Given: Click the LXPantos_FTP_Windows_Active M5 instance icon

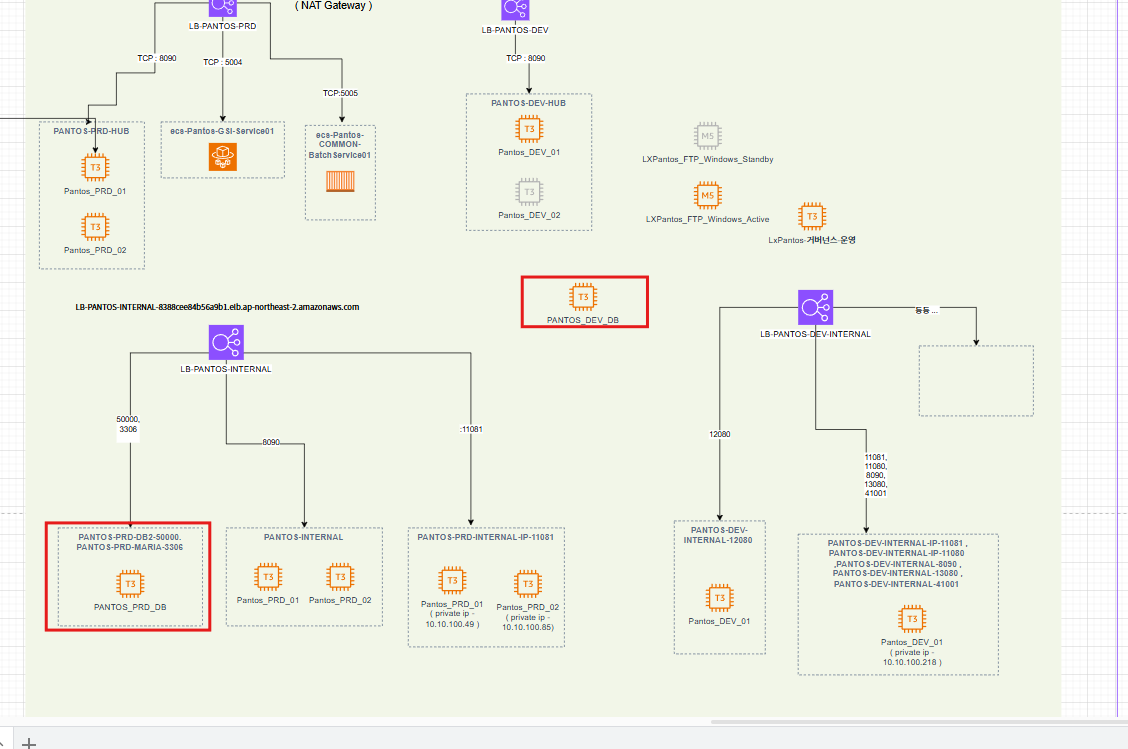Looking at the screenshot, I should (x=707, y=196).
